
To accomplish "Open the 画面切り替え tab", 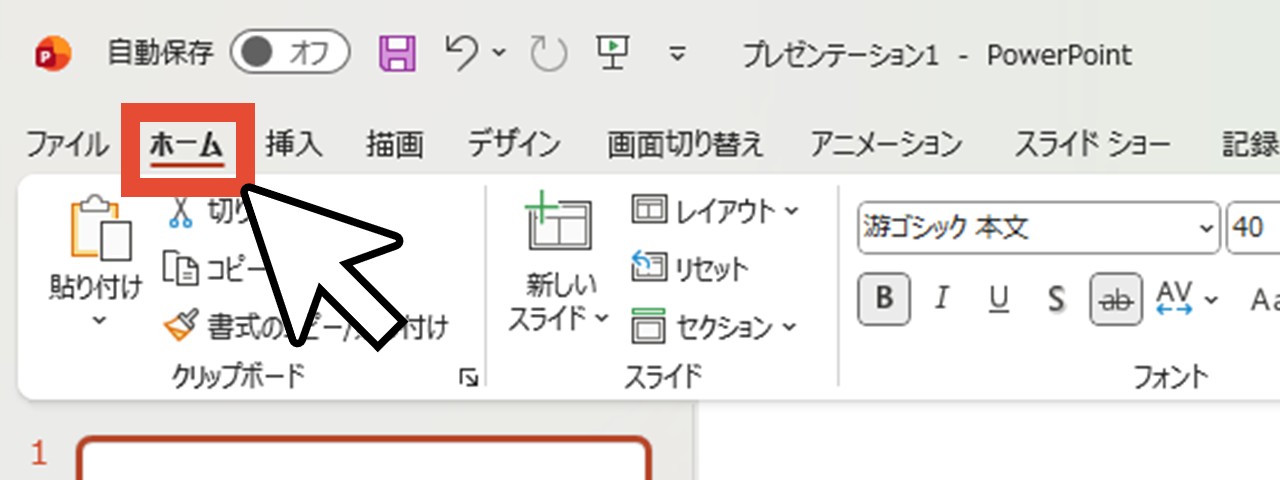I will (685, 145).
